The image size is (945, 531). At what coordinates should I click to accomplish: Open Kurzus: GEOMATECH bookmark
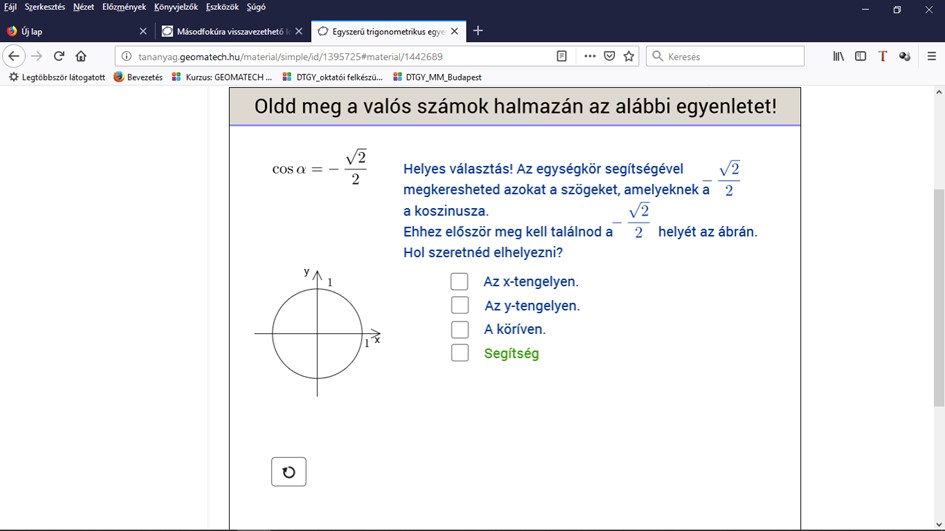pyautogui.click(x=222, y=77)
